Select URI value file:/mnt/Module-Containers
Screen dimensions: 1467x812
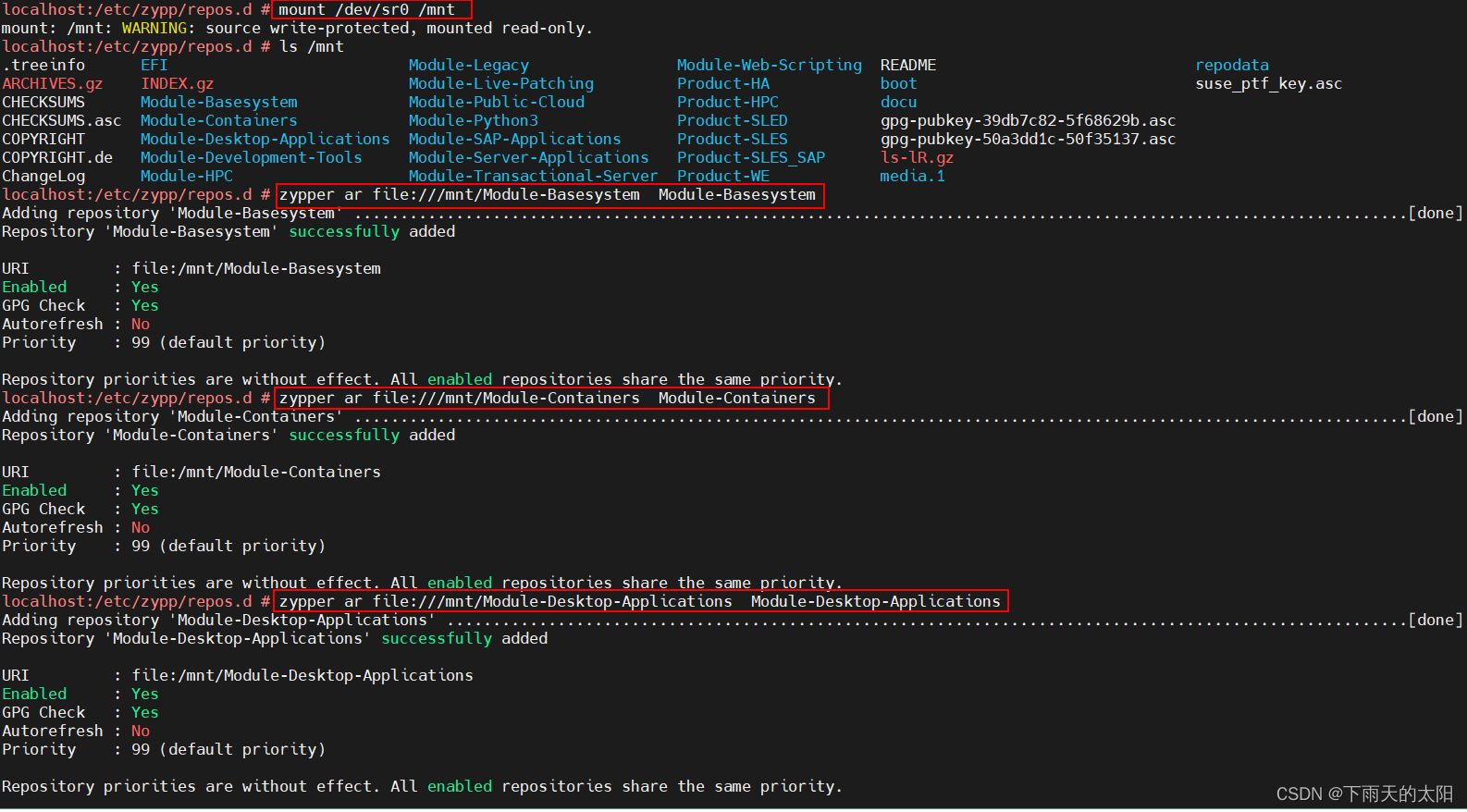tap(256, 472)
